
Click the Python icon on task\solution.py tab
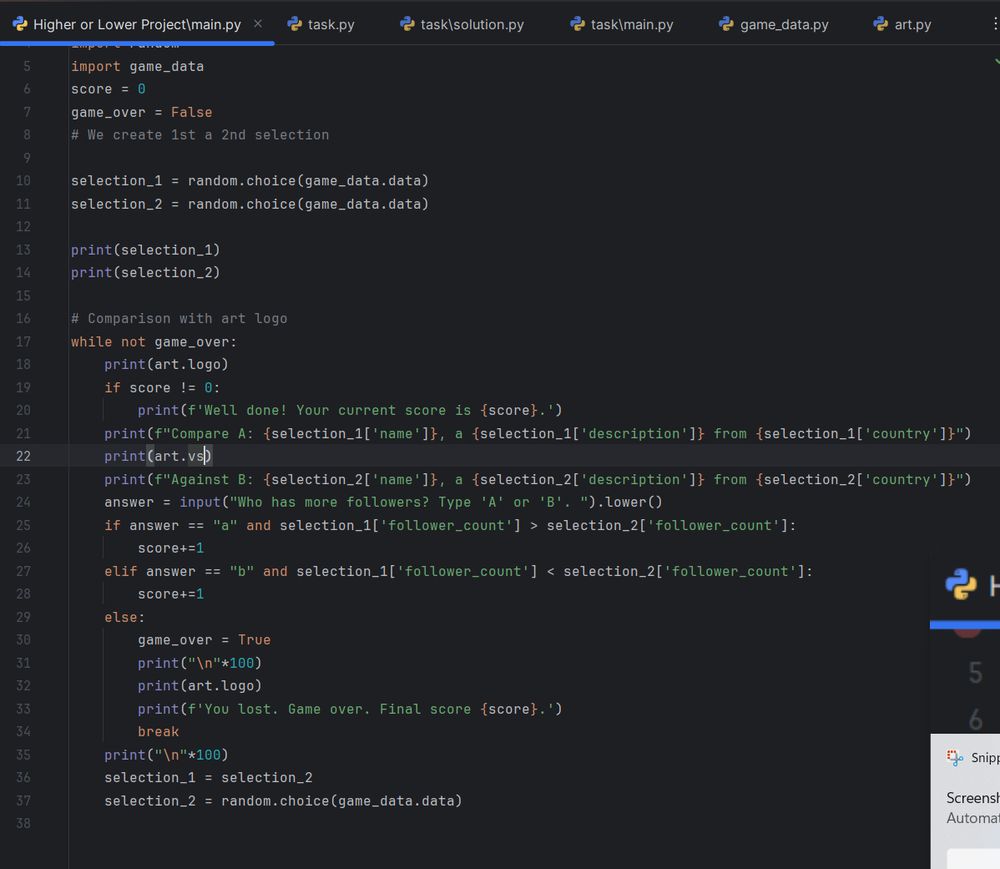pyautogui.click(x=407, y=24)
